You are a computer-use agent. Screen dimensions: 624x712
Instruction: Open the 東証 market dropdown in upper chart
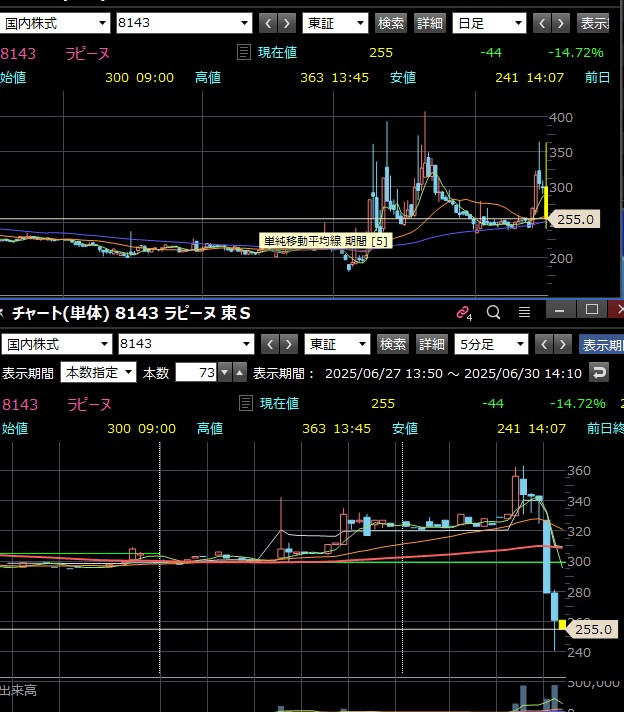(335, 23)
